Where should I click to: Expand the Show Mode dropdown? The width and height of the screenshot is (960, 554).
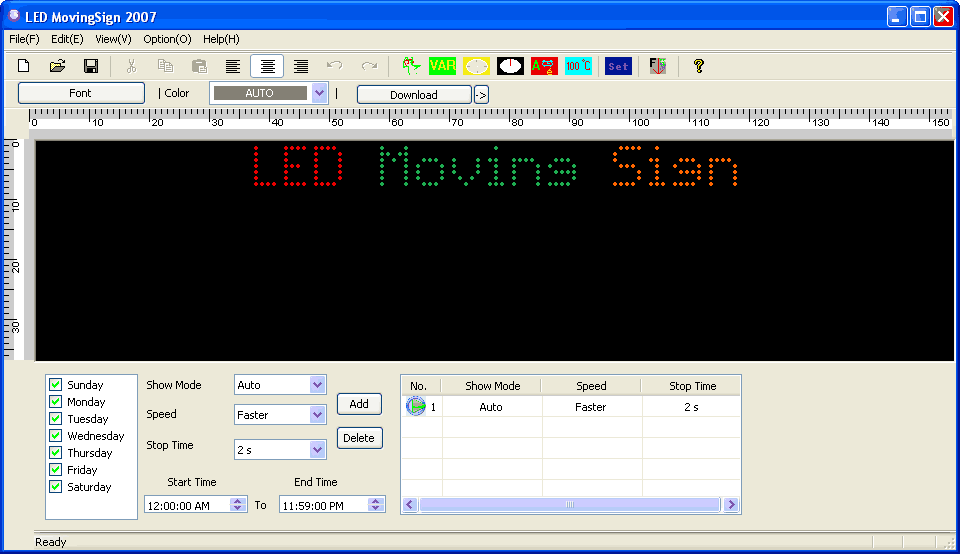(x=317, y=385)
